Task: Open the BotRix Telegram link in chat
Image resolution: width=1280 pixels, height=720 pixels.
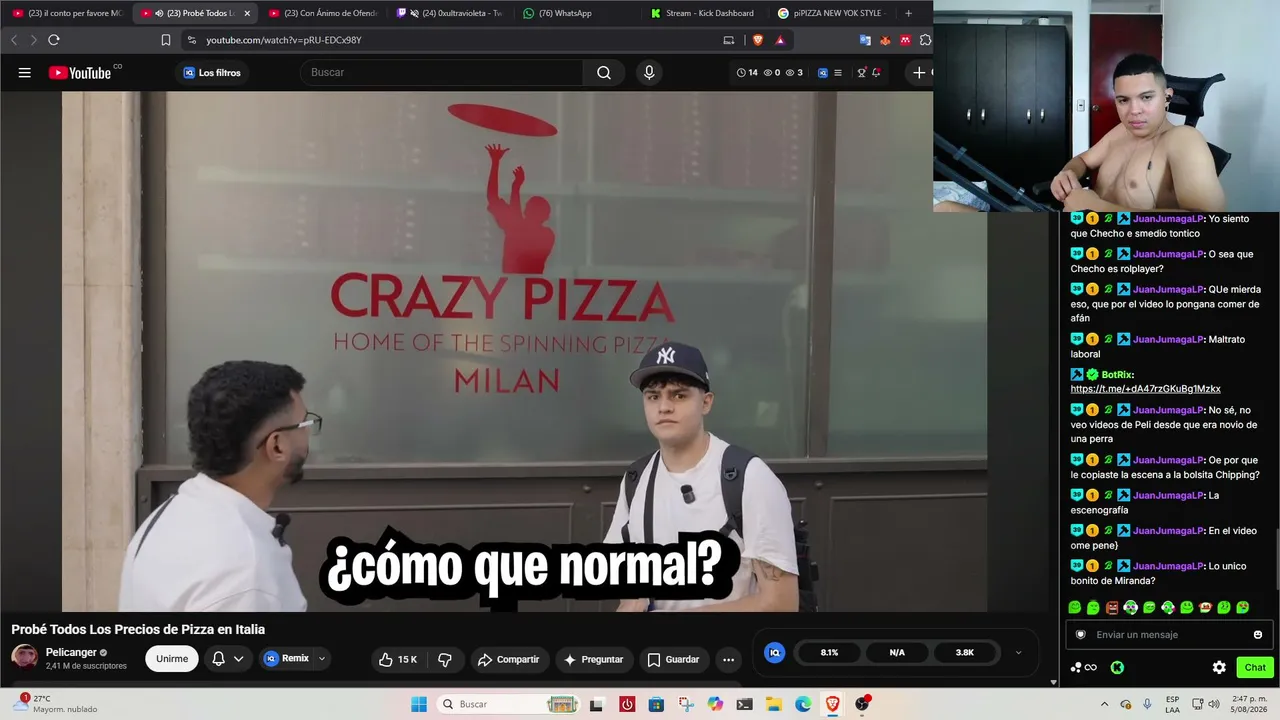Action: 1145,389
